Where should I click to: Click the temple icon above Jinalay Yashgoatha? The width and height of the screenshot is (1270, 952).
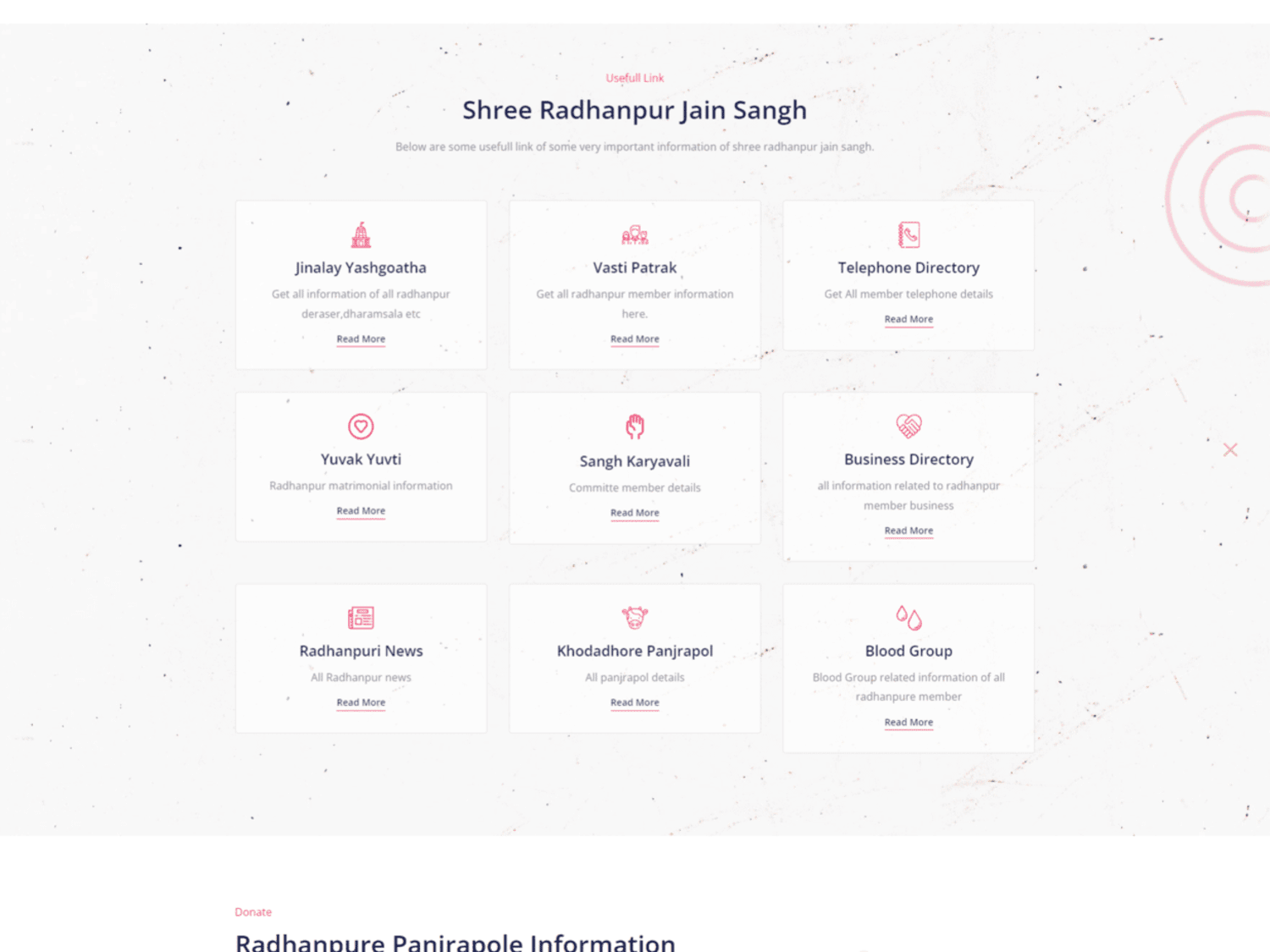tap(361, 234)
